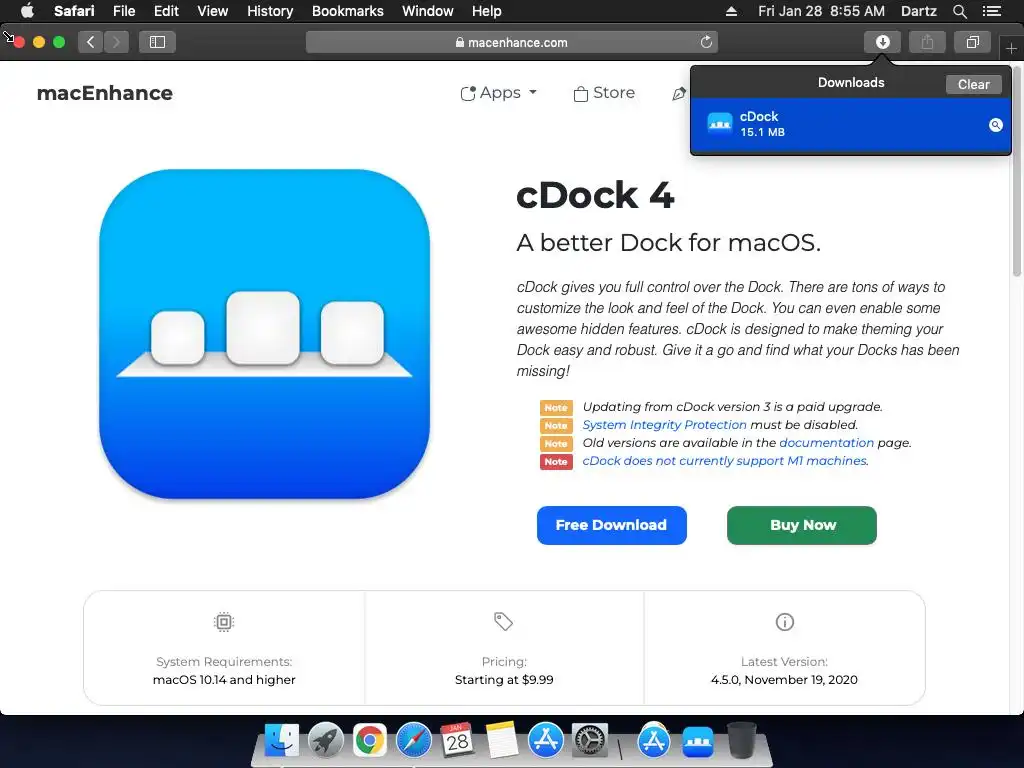The height and width of the screenshot is (768, 1024).
Task: Click the macenhance.com address bar
Action: pos(511,42)
